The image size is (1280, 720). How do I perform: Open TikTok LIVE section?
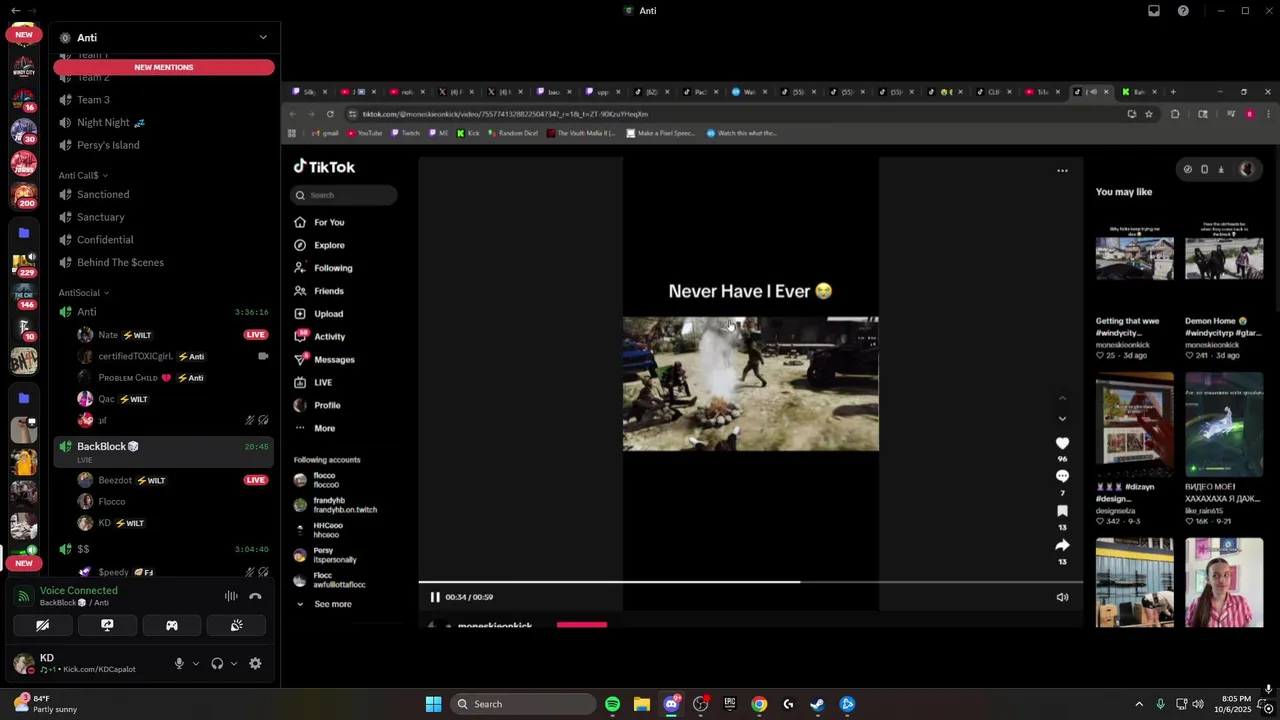click(x=322, y=382)
